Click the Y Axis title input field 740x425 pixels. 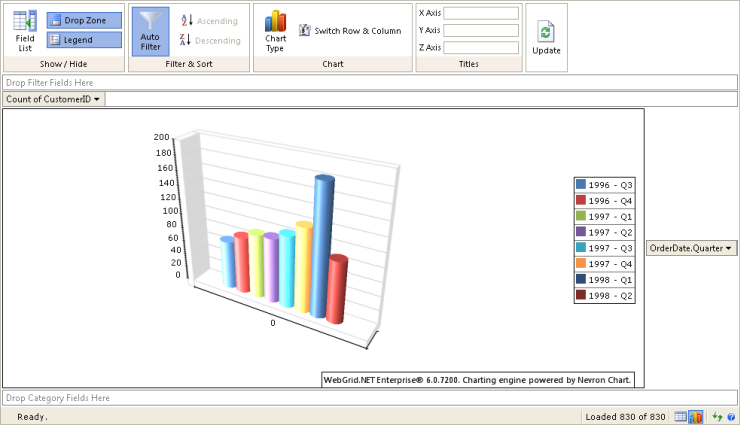(481, 30)
